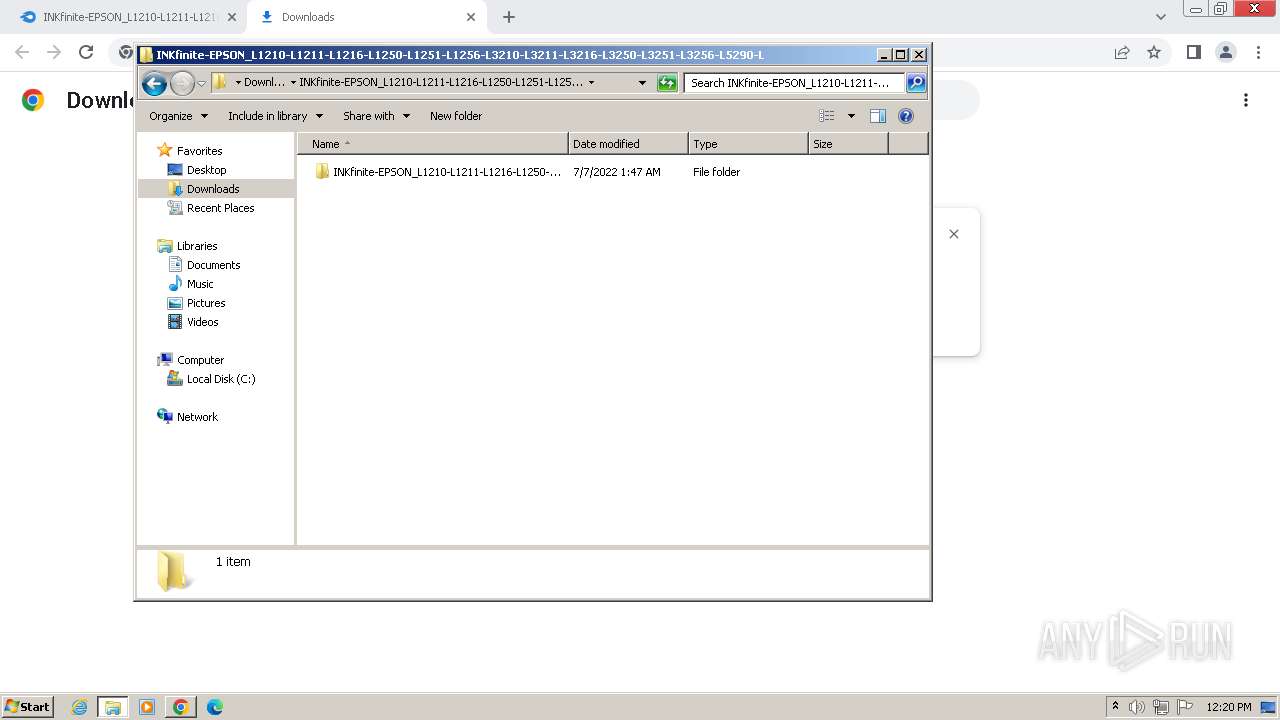Viewport: 1280px width, 720px height.
Task: Open the Videos library
Action: pyautogui.click(x=202, y=322)
